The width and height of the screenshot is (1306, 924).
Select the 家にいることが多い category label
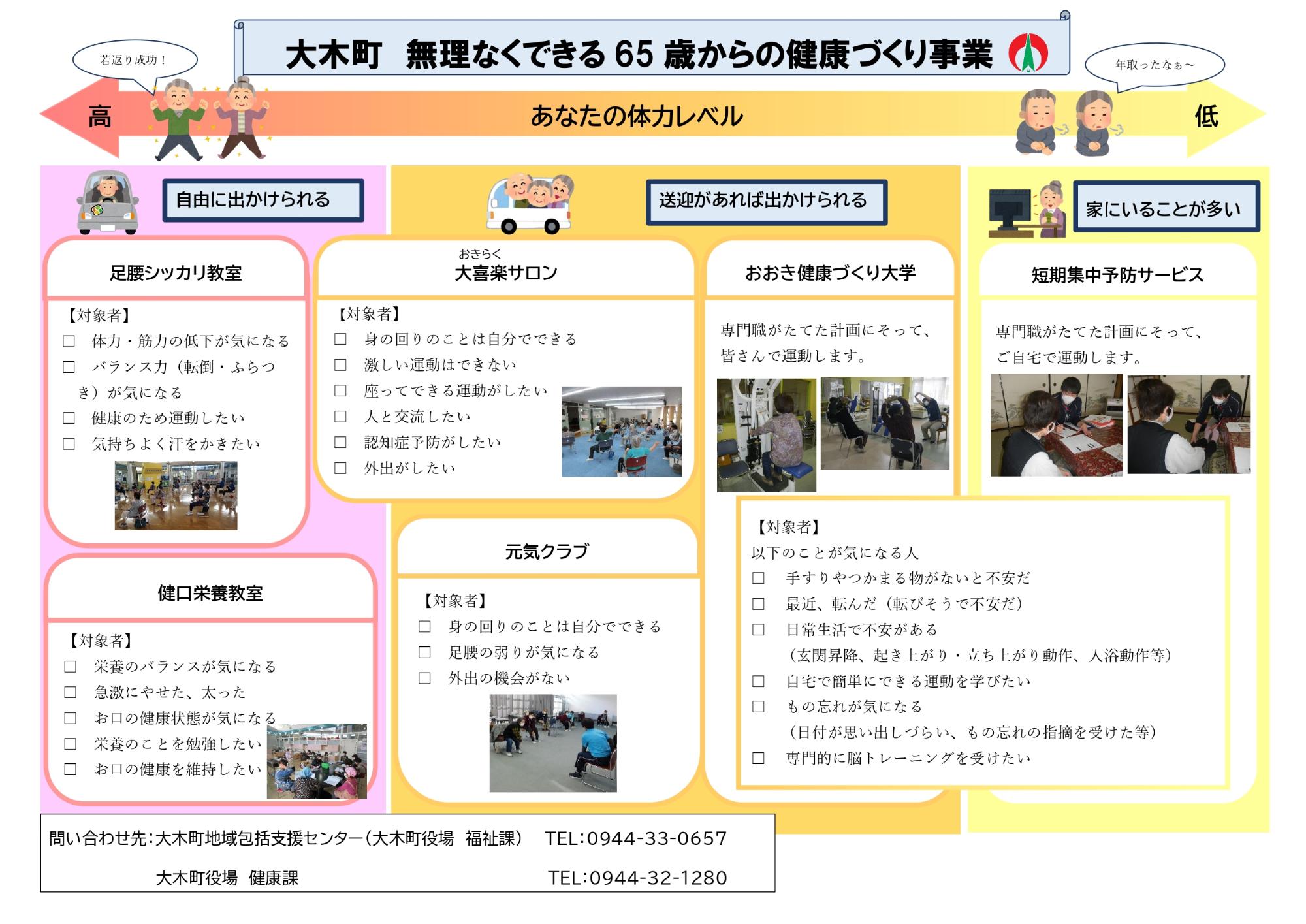coord(1166,208)
